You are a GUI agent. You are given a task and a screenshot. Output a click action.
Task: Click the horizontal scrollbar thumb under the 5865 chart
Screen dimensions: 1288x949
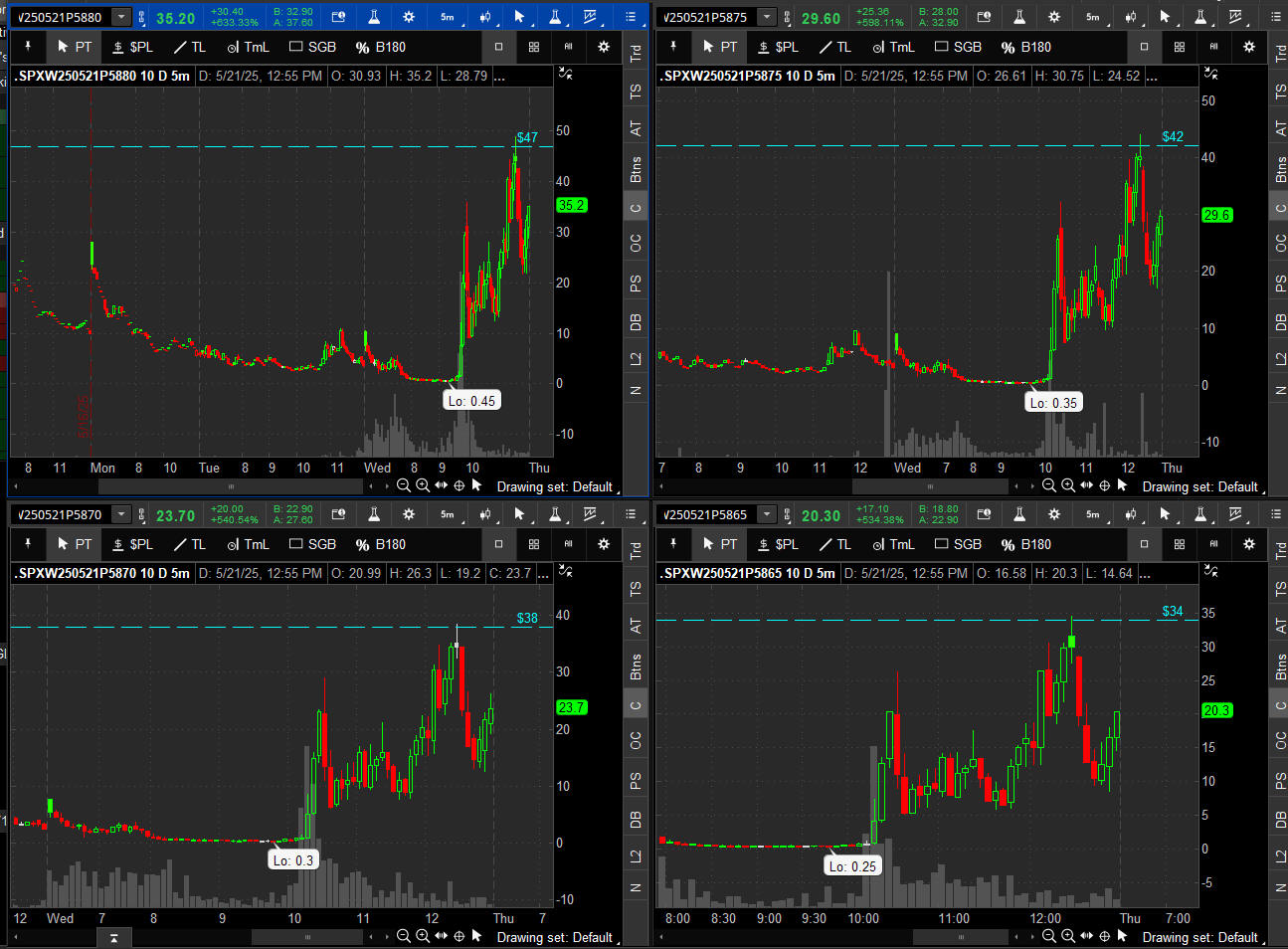[961, 937]
